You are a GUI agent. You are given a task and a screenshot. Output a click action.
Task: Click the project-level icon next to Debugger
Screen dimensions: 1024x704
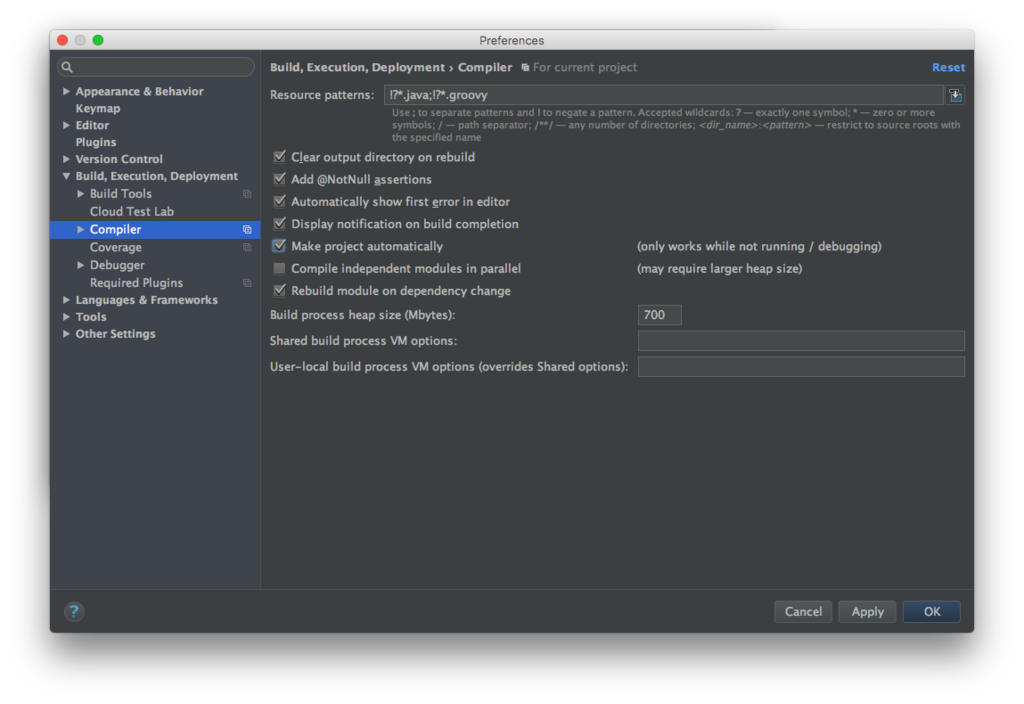tap(247, 266)
